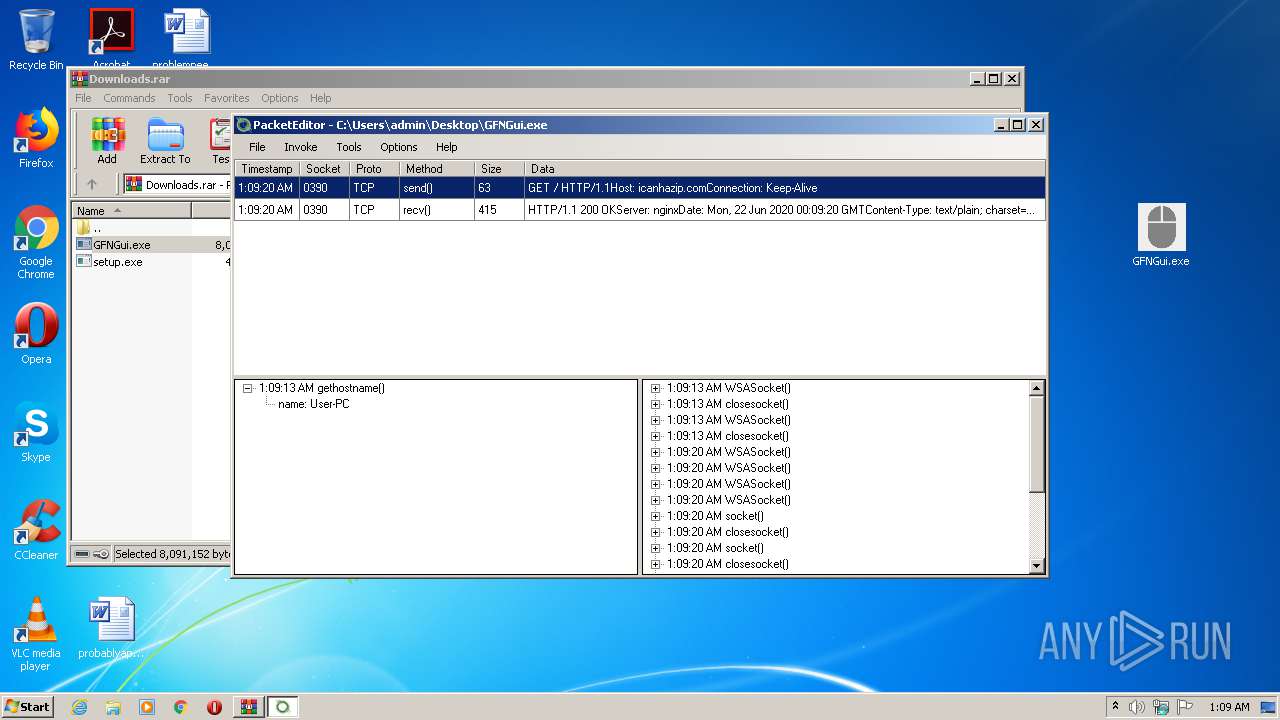
Task: Open Windows Media Player taskbar icon
Action: (147, 707)
